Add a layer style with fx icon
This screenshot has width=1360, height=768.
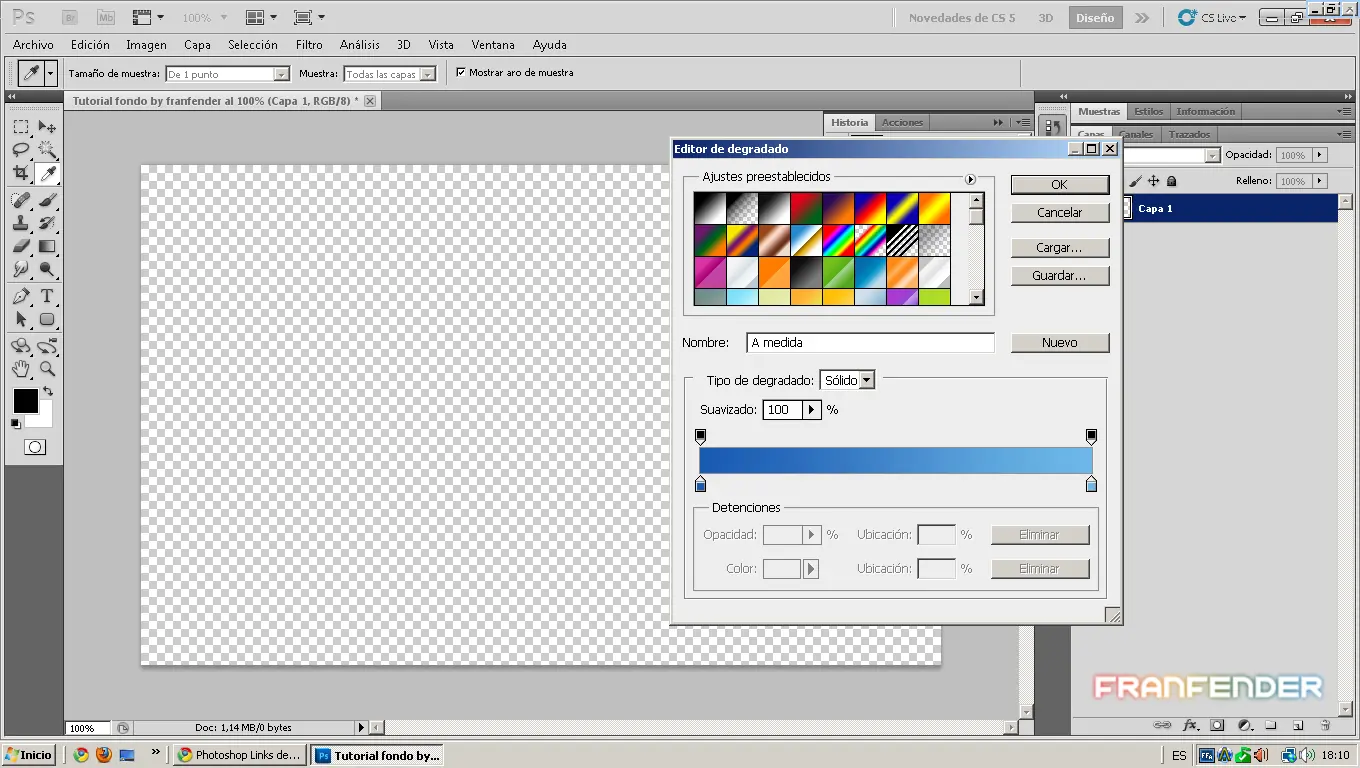point(1190,725)
